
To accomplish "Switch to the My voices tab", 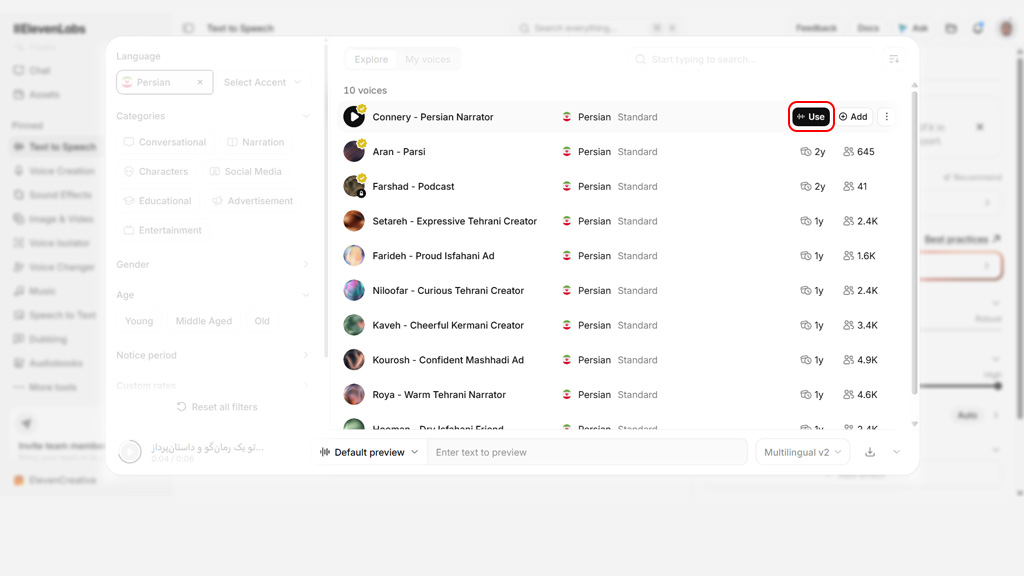I will [428, 59].
